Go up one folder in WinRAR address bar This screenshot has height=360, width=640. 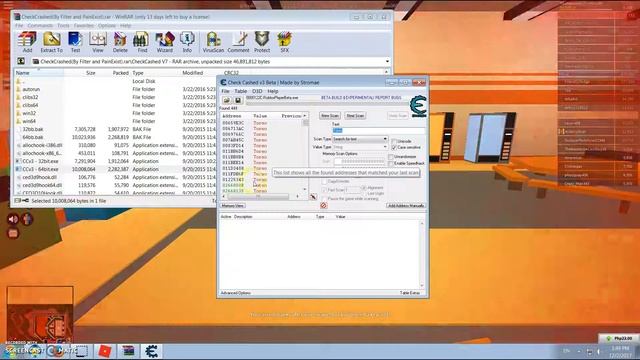pos(21,61)
